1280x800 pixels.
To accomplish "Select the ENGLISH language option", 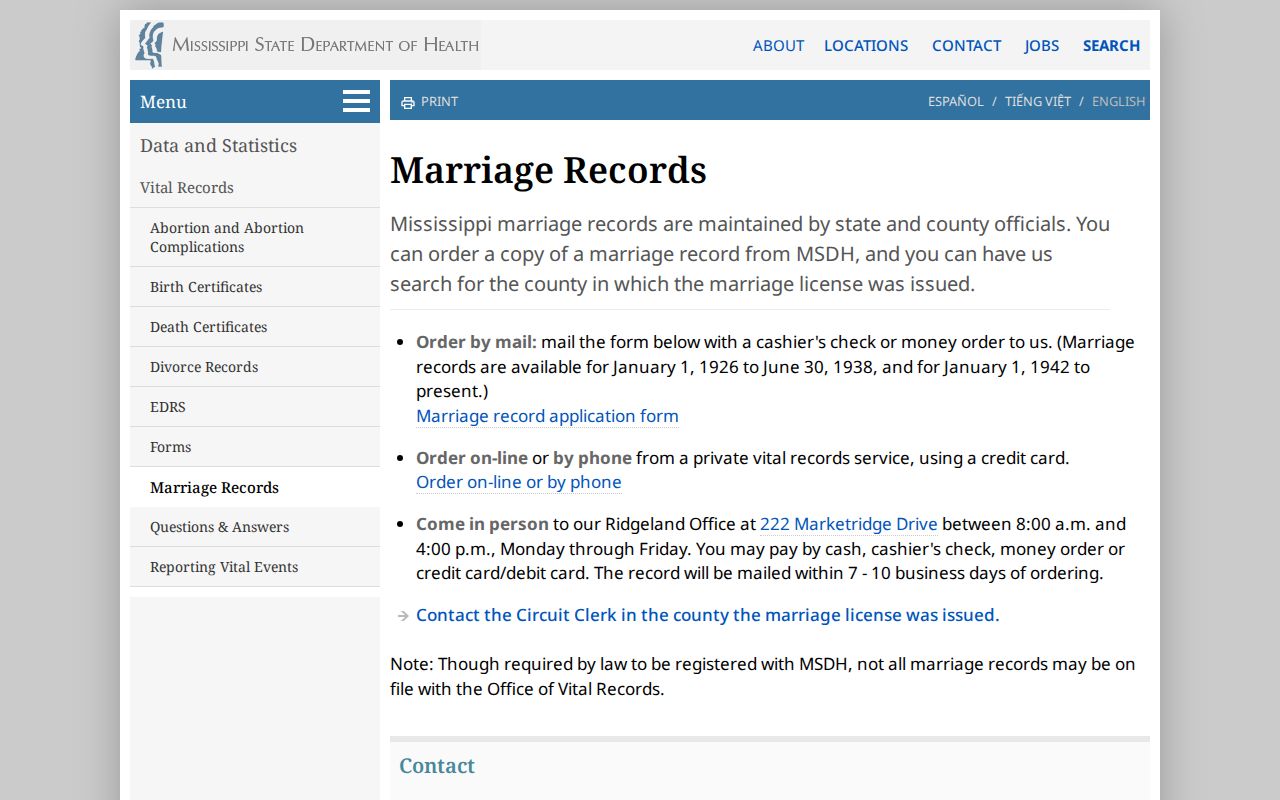I will point(1118,101).
